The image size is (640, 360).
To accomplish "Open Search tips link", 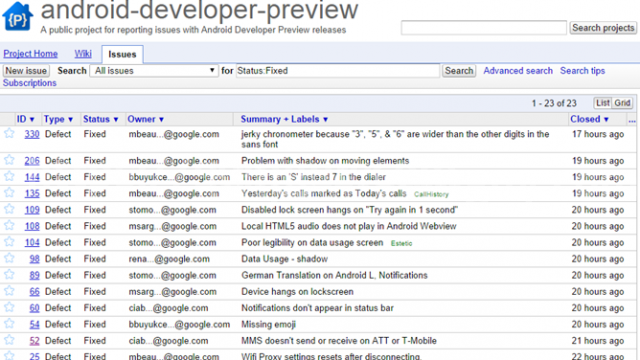I will tap(582, 71).
